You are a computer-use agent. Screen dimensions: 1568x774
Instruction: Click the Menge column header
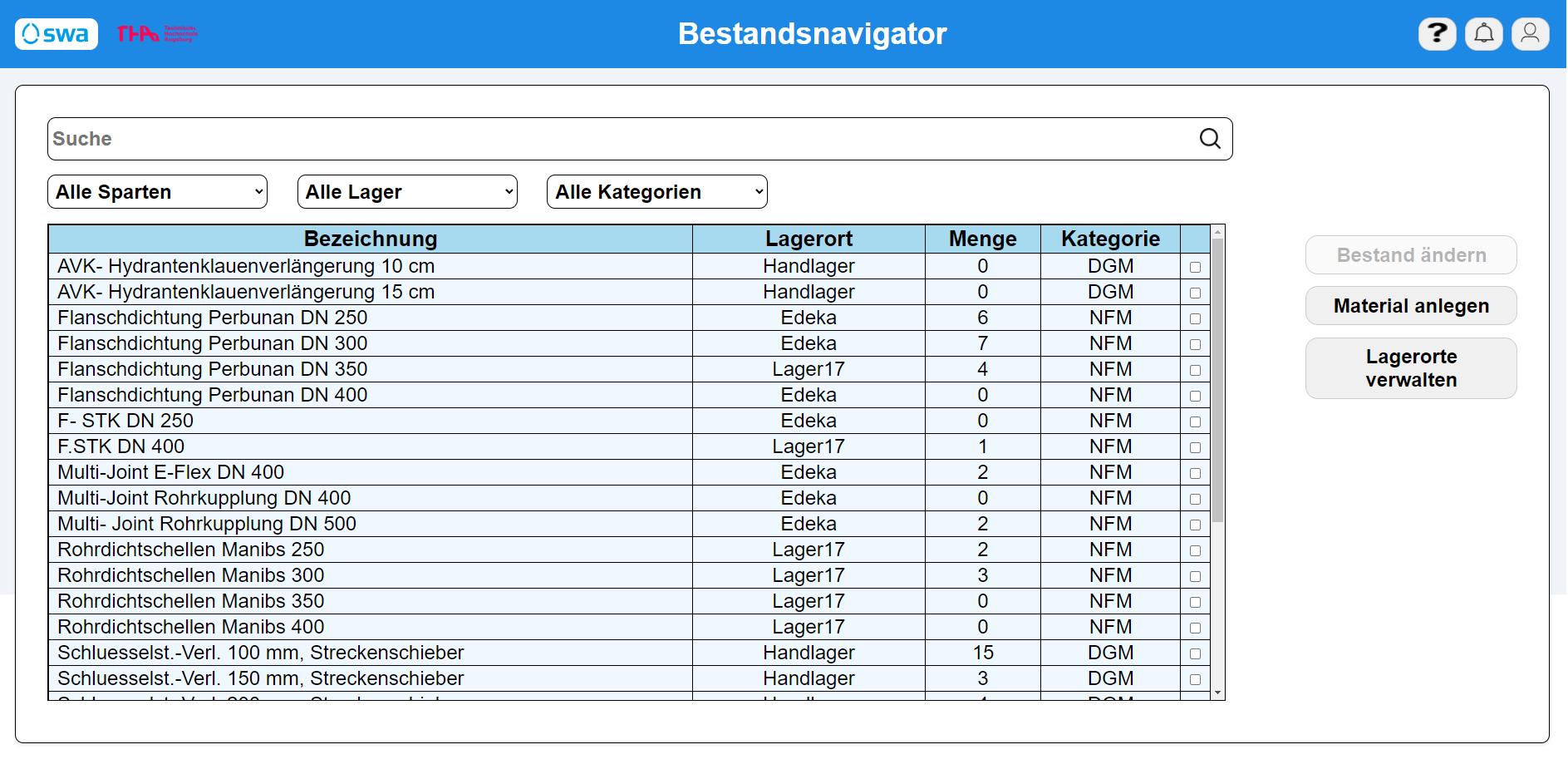point(982,239)
